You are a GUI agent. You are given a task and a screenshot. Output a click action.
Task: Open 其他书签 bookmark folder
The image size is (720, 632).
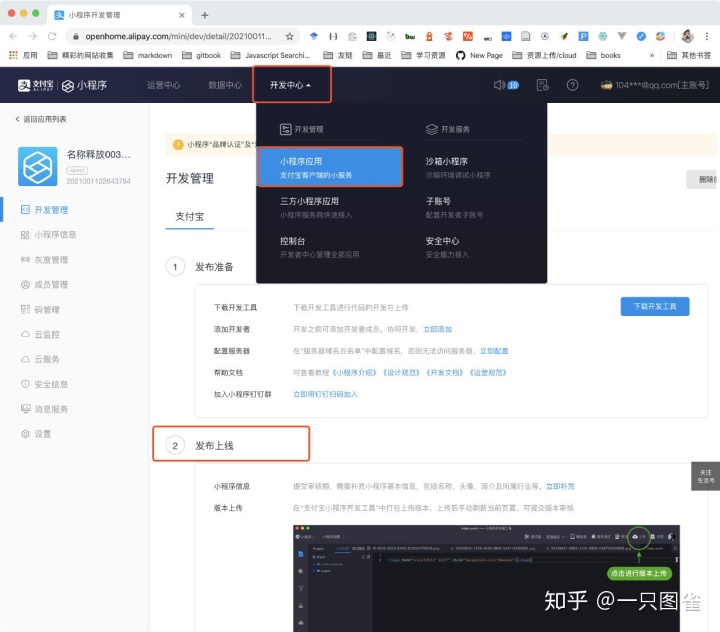pos(689,55)
